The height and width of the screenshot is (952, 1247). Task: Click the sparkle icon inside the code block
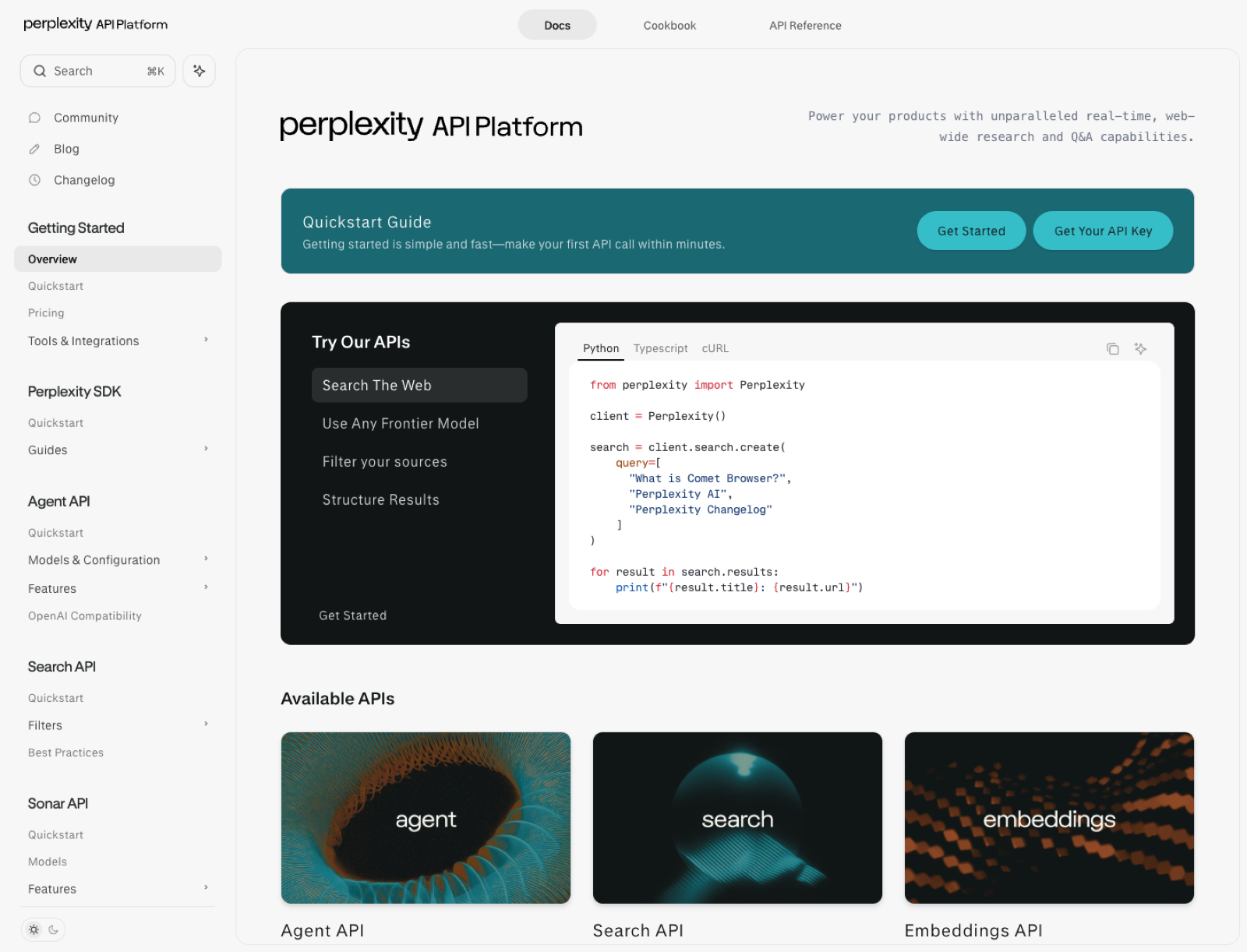click(1140, 349)
